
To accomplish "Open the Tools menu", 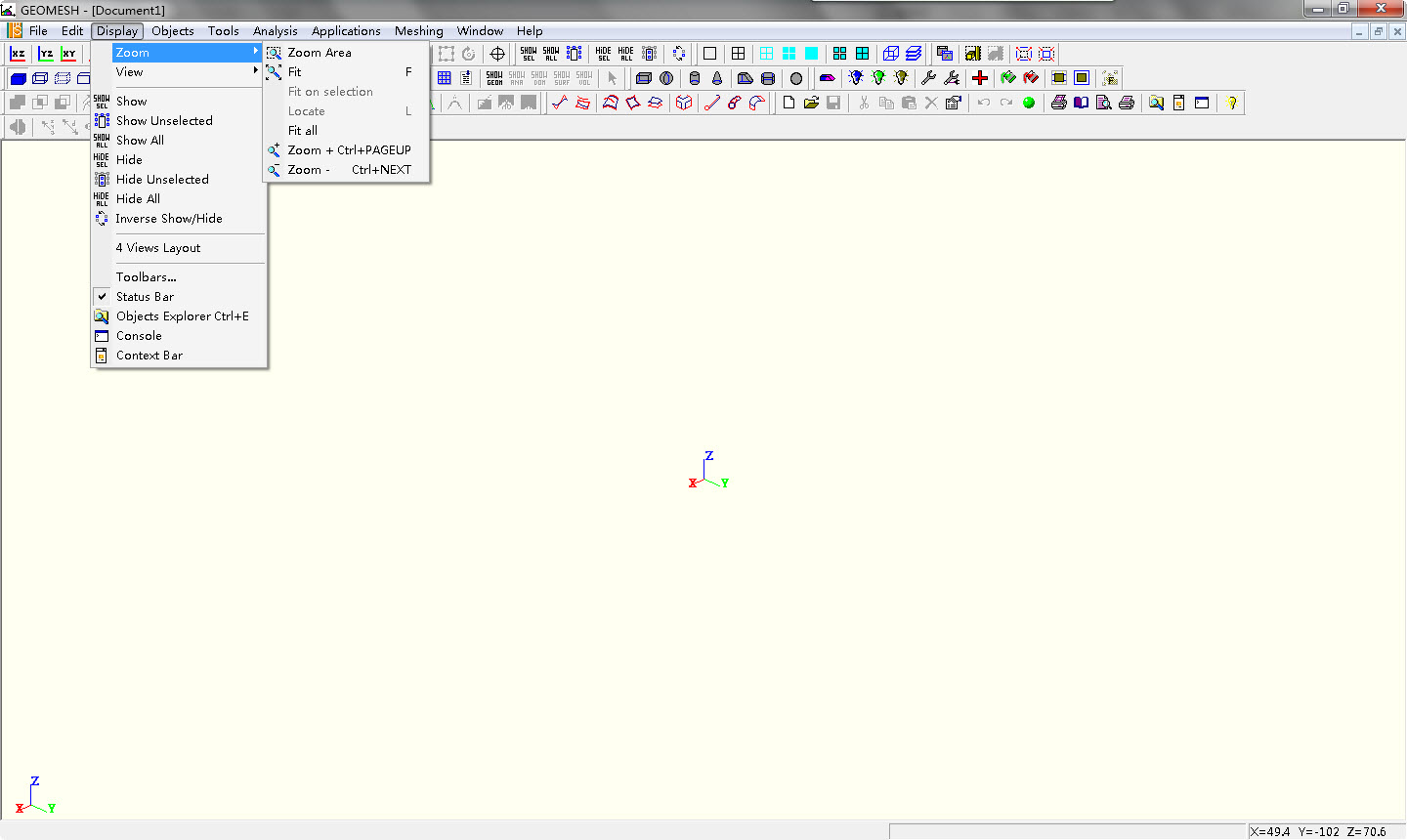I will (x=224, y=31).
